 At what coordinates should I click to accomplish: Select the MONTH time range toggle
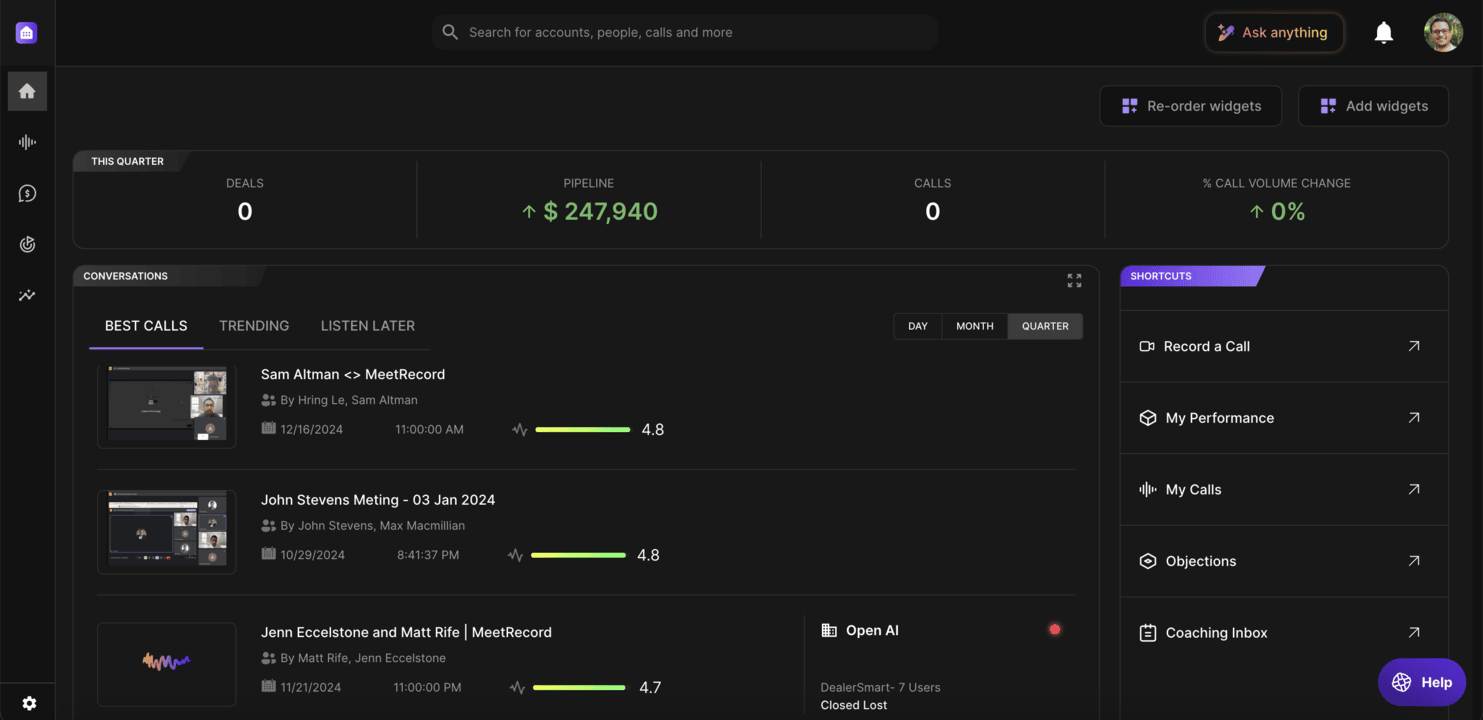click(x=974, y=326)
